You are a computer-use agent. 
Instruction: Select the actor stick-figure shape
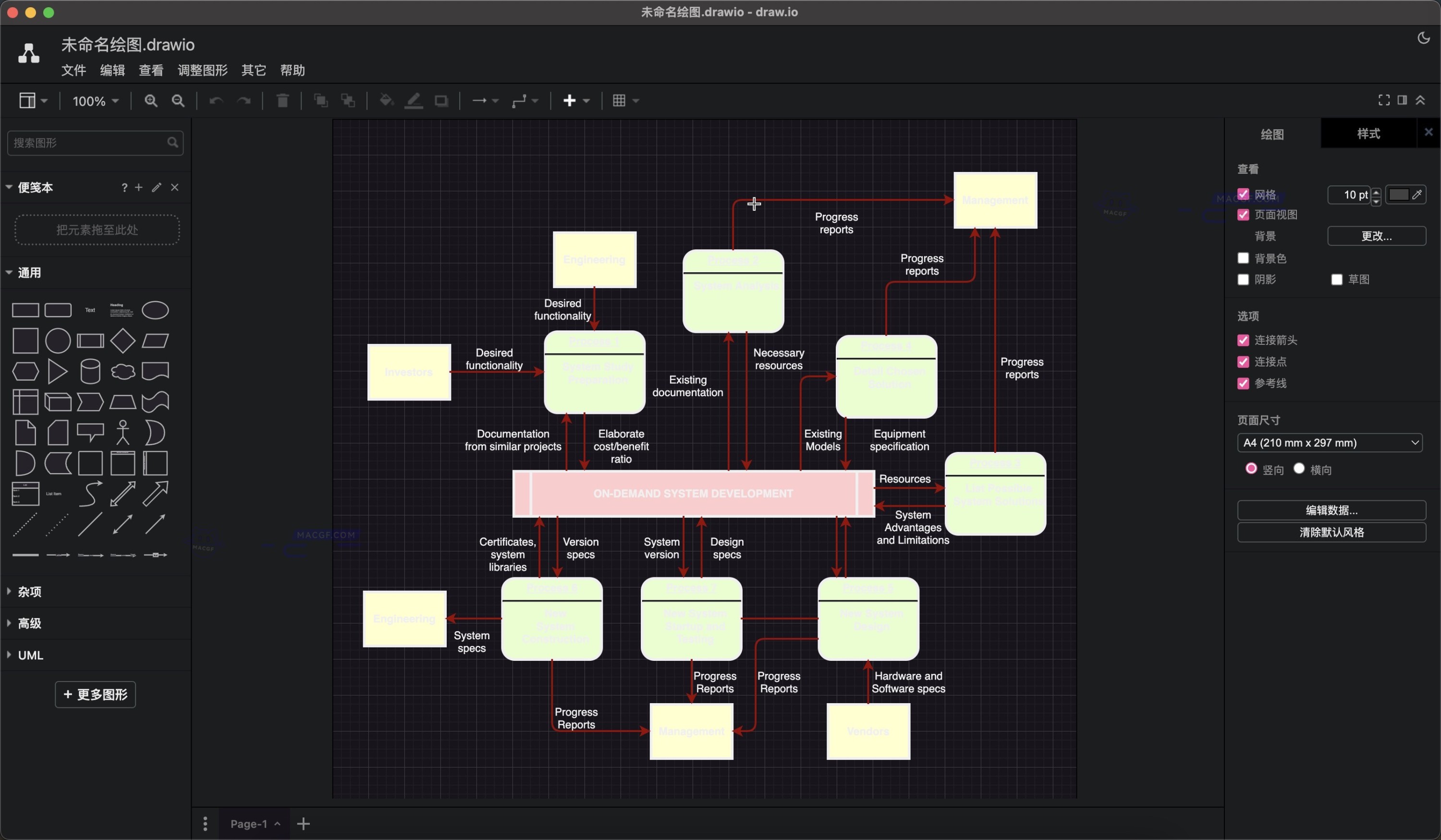click(122, 433)
